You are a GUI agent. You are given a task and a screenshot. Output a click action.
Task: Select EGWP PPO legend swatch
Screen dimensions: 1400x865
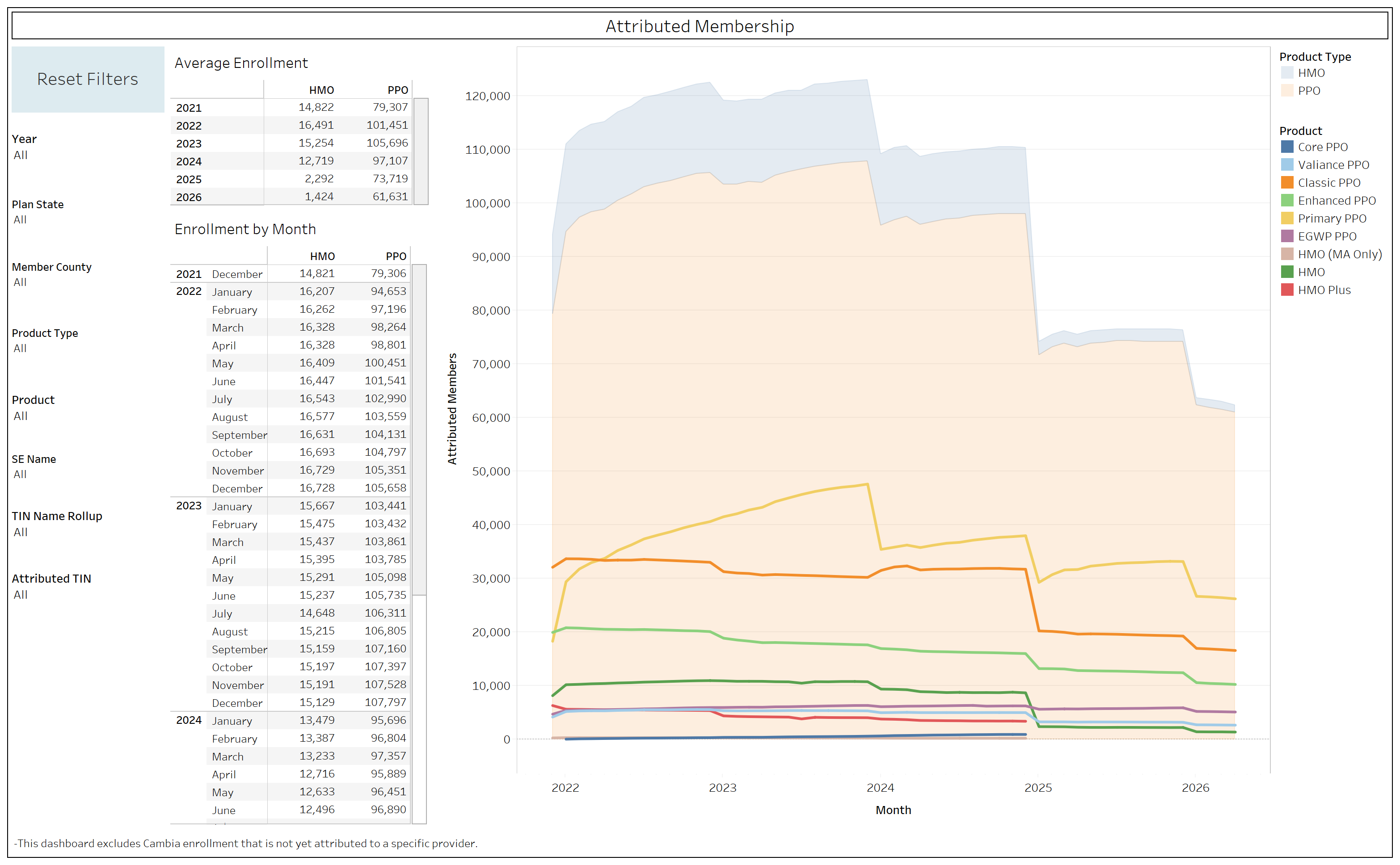pyautogui.click(x=1286, y=236)
